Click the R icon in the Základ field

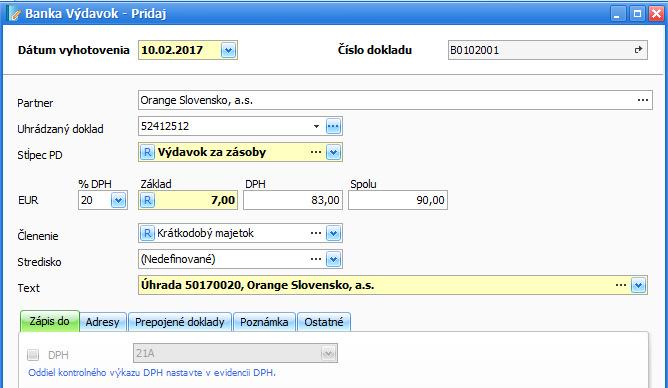147,200
